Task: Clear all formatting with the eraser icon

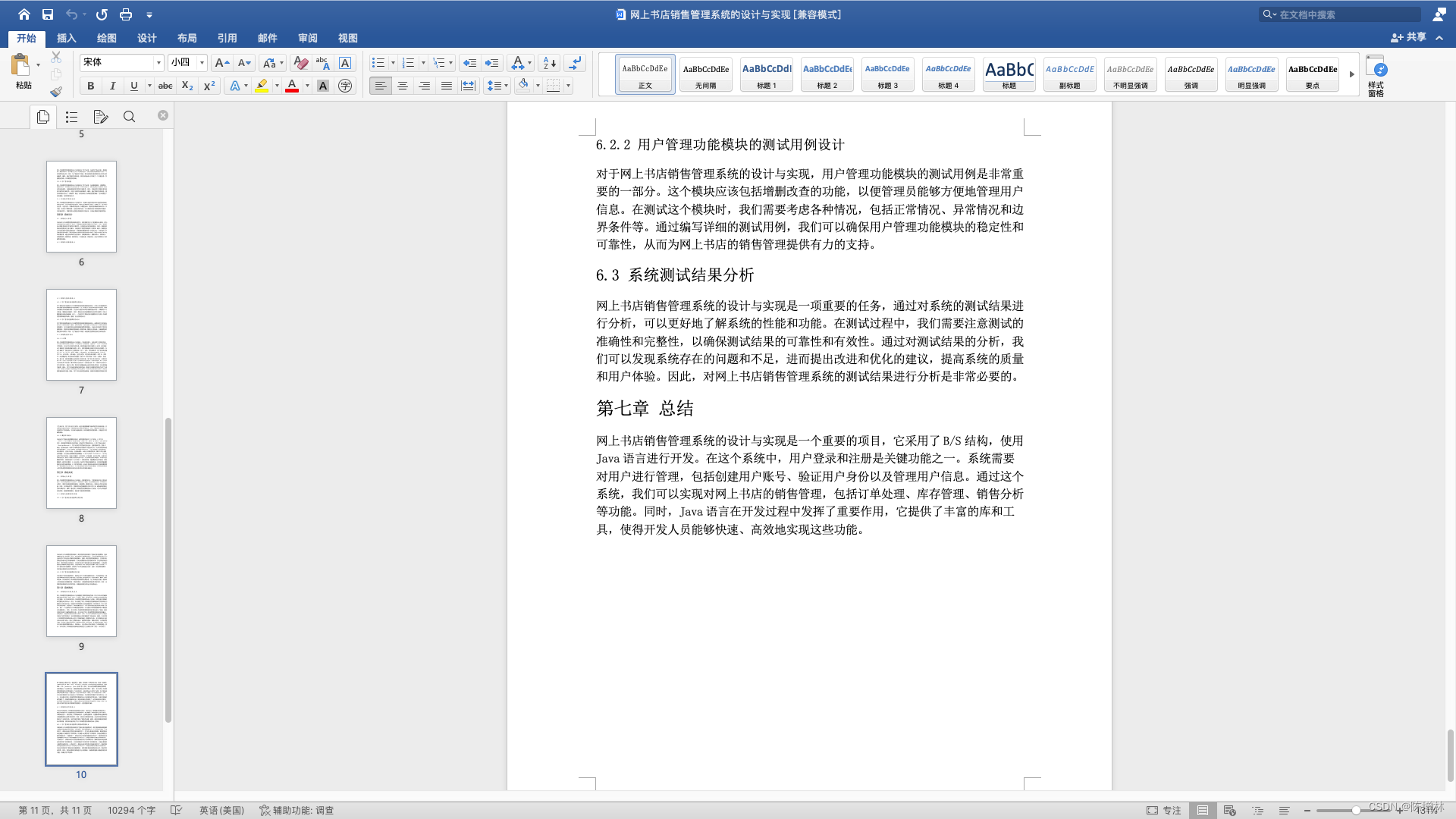Action: (300, 63)
